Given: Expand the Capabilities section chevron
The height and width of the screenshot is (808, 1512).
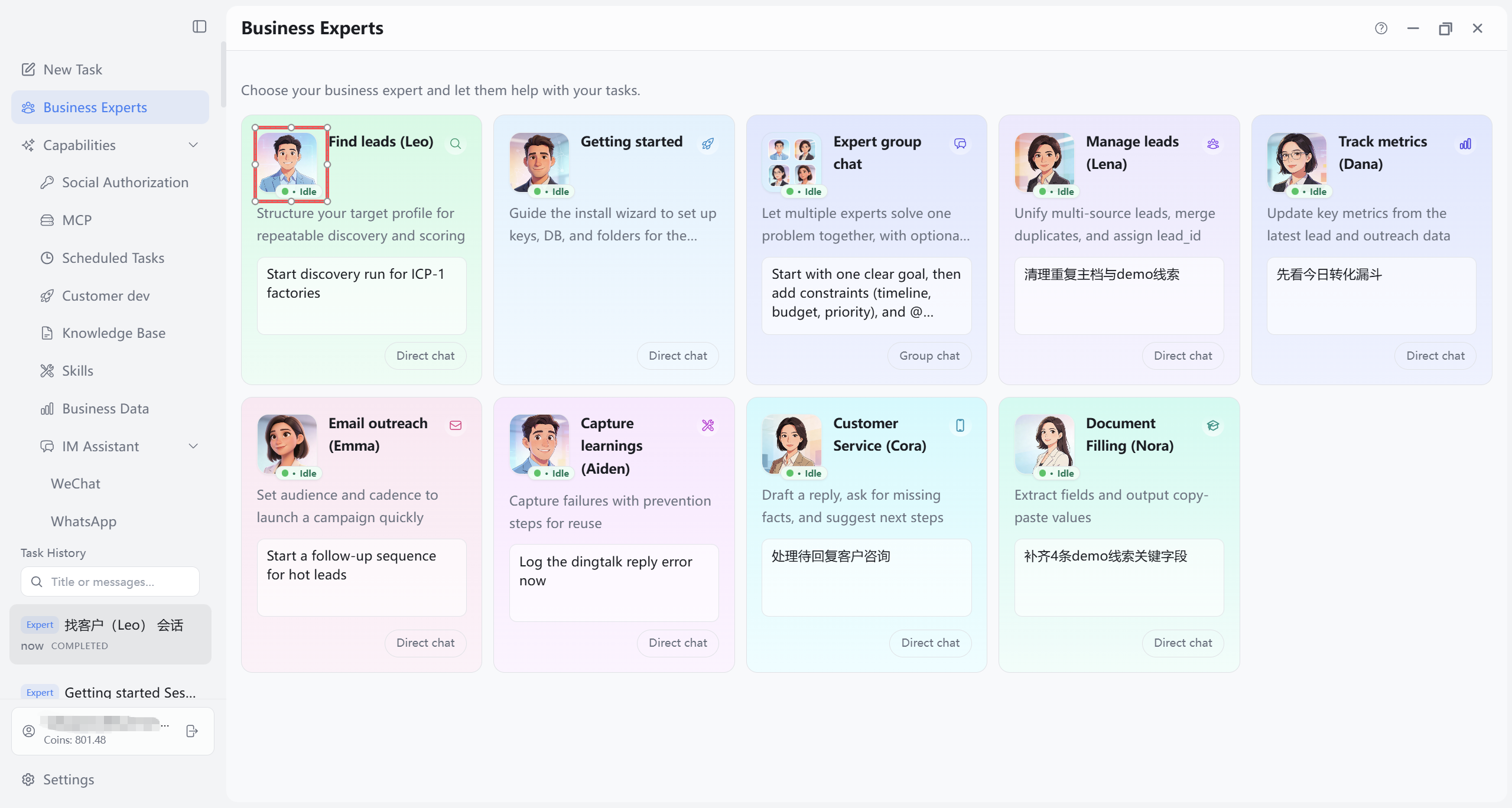Looking at the screenshot, I should [193, 145].
